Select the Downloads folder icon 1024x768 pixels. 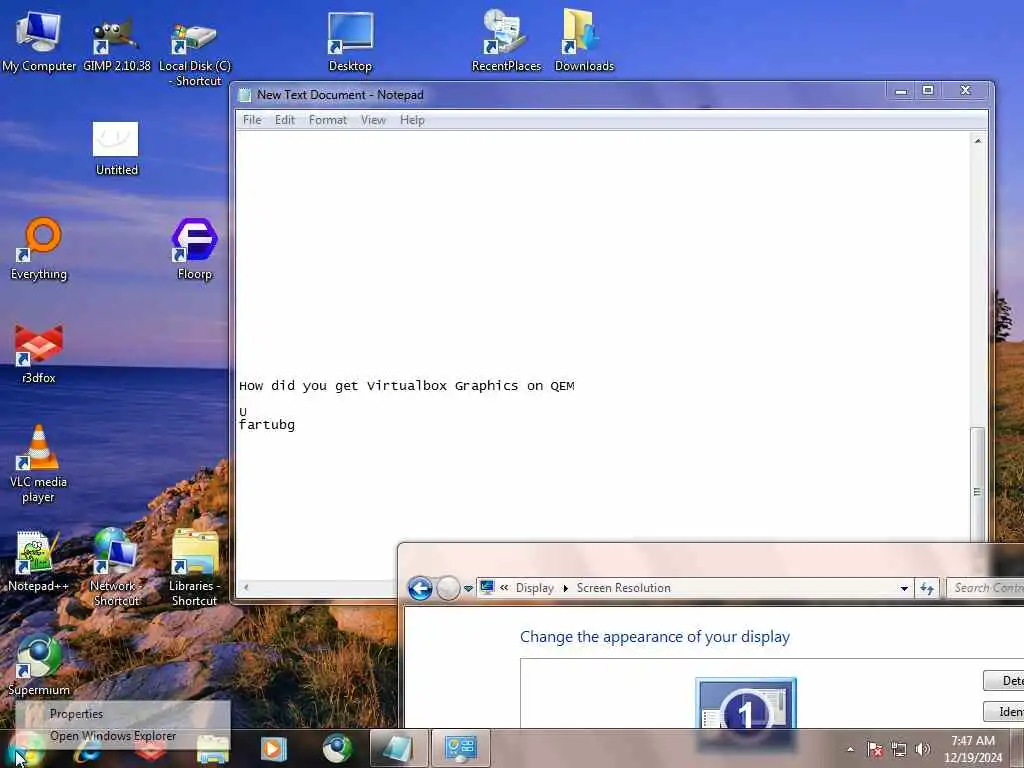pyautogui.click(x=584, y=40)
